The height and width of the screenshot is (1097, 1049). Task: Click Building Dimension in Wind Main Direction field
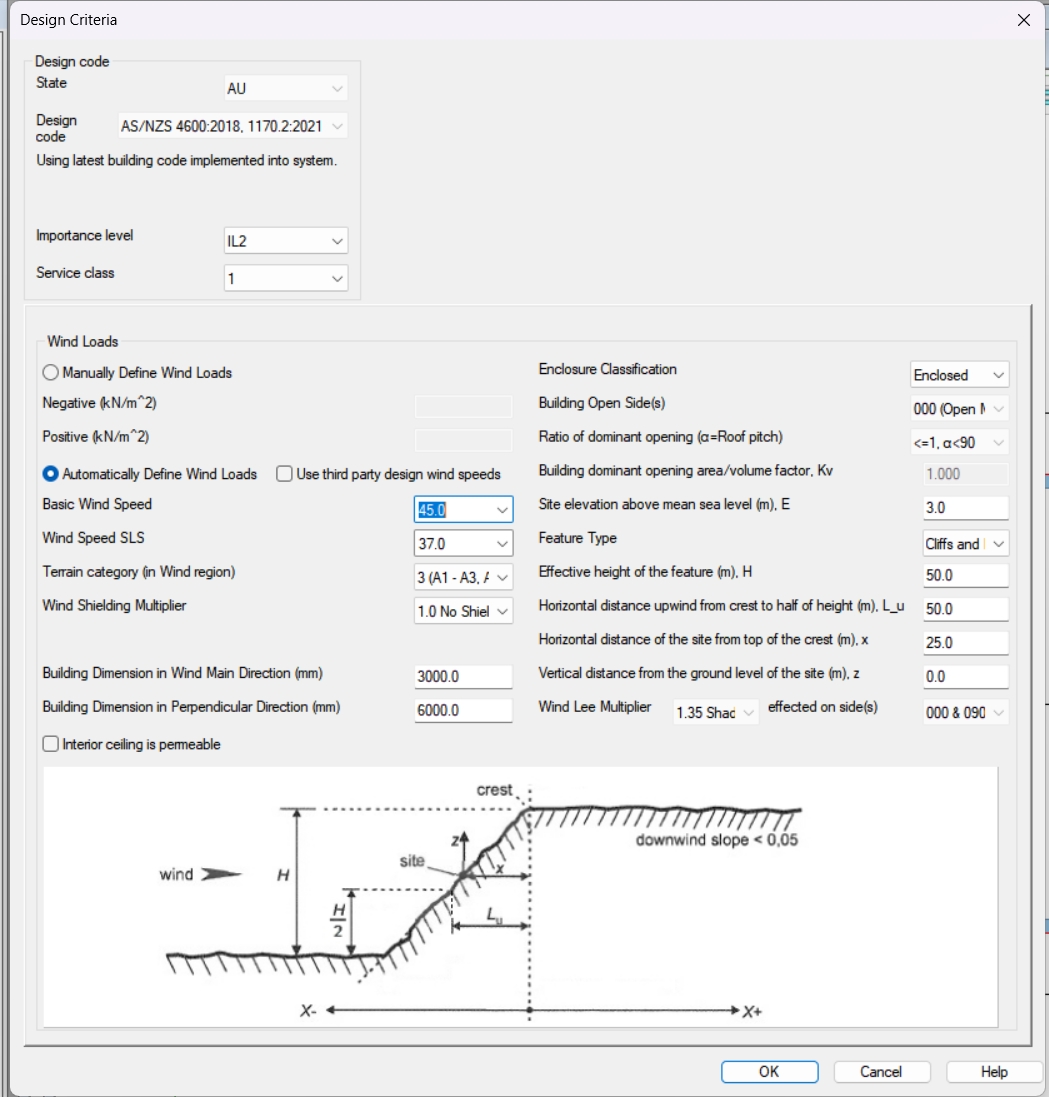[x=463, y=677]
